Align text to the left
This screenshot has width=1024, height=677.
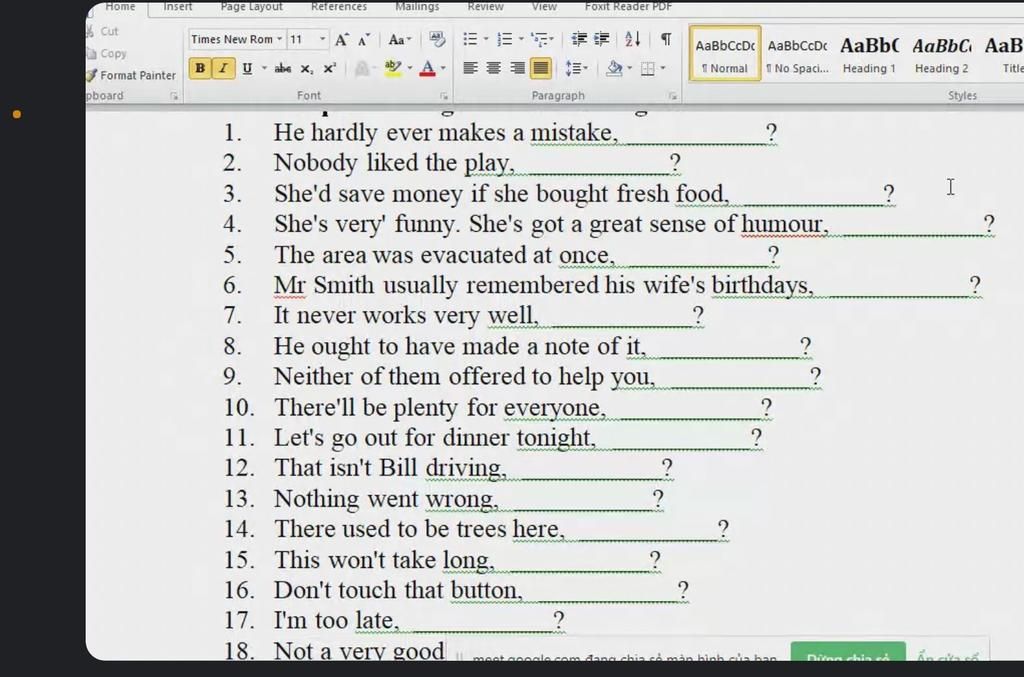(470, 68)
